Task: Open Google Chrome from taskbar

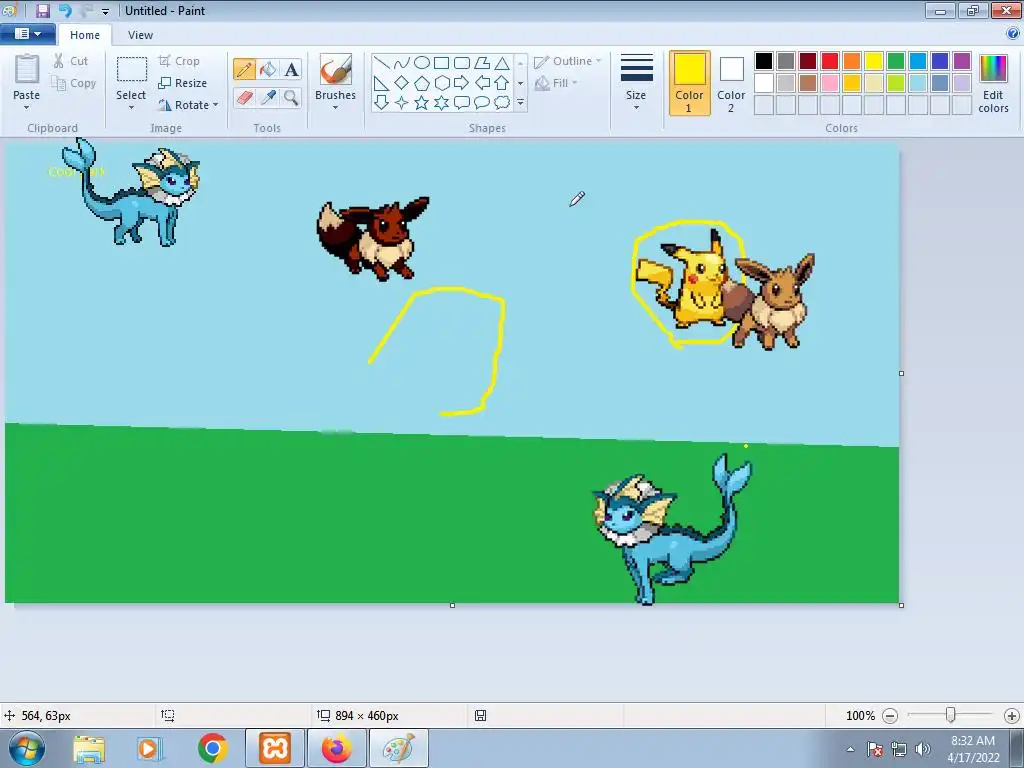Action: tap(212, 748)
